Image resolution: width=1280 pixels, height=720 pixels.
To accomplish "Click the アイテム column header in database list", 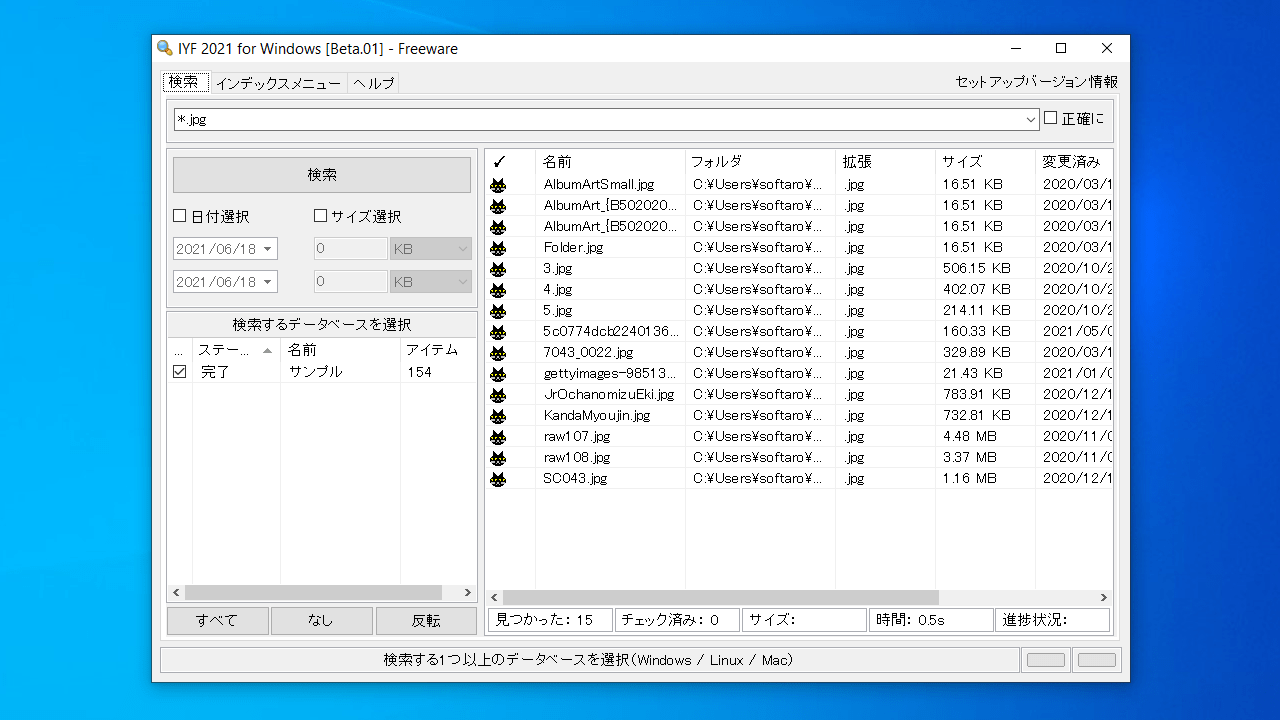I will (438, 350).
